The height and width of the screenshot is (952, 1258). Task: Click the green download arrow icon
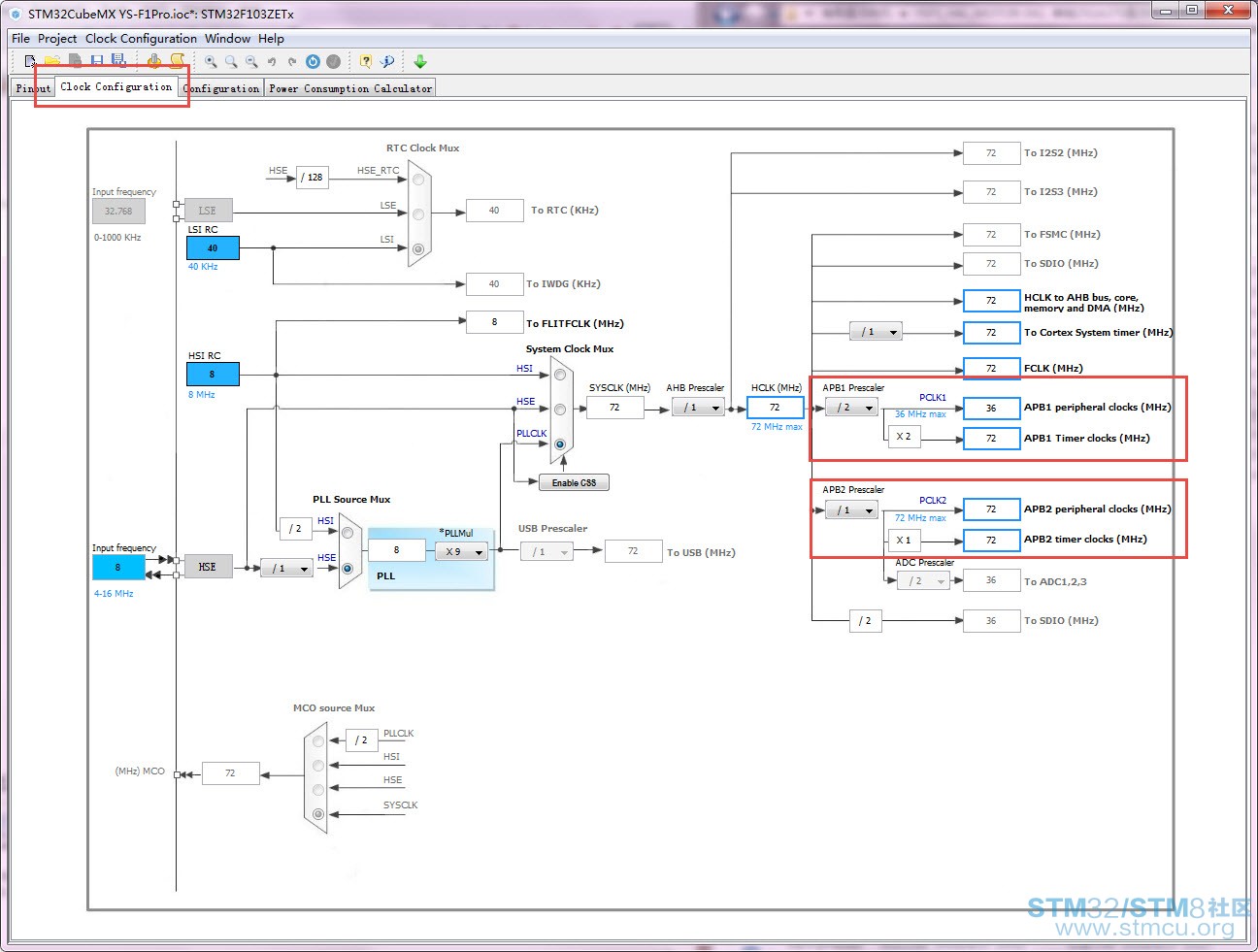point(420,61)
